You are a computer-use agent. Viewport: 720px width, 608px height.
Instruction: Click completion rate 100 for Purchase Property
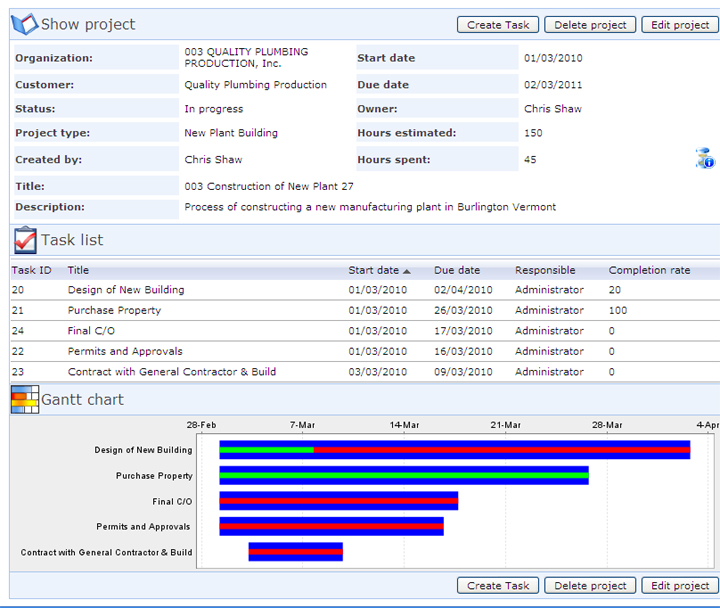(618, 310)
